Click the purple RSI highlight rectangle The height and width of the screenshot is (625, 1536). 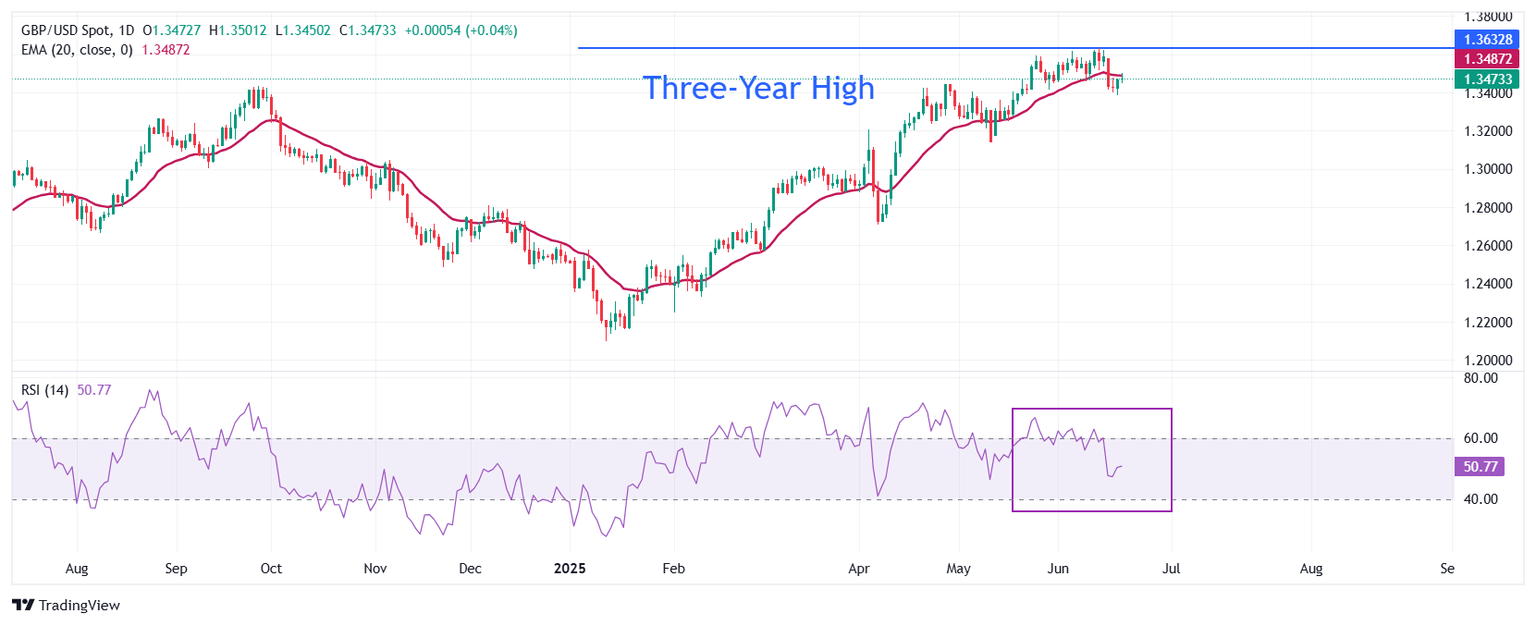click(1091, 460)
